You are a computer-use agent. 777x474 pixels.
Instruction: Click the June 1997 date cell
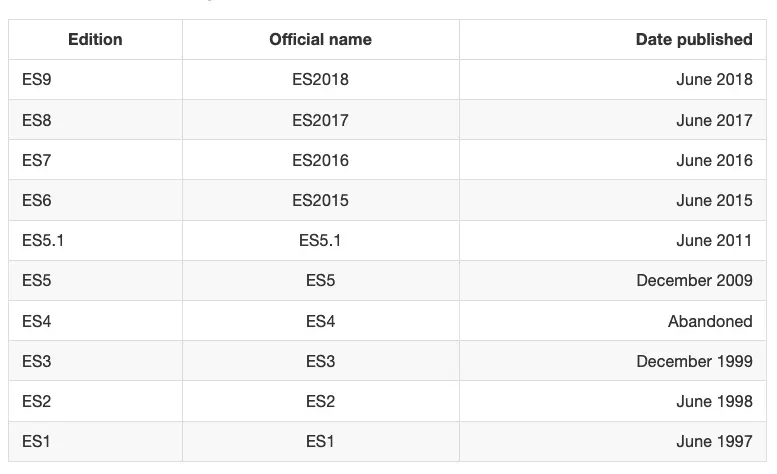coord(714,441)
